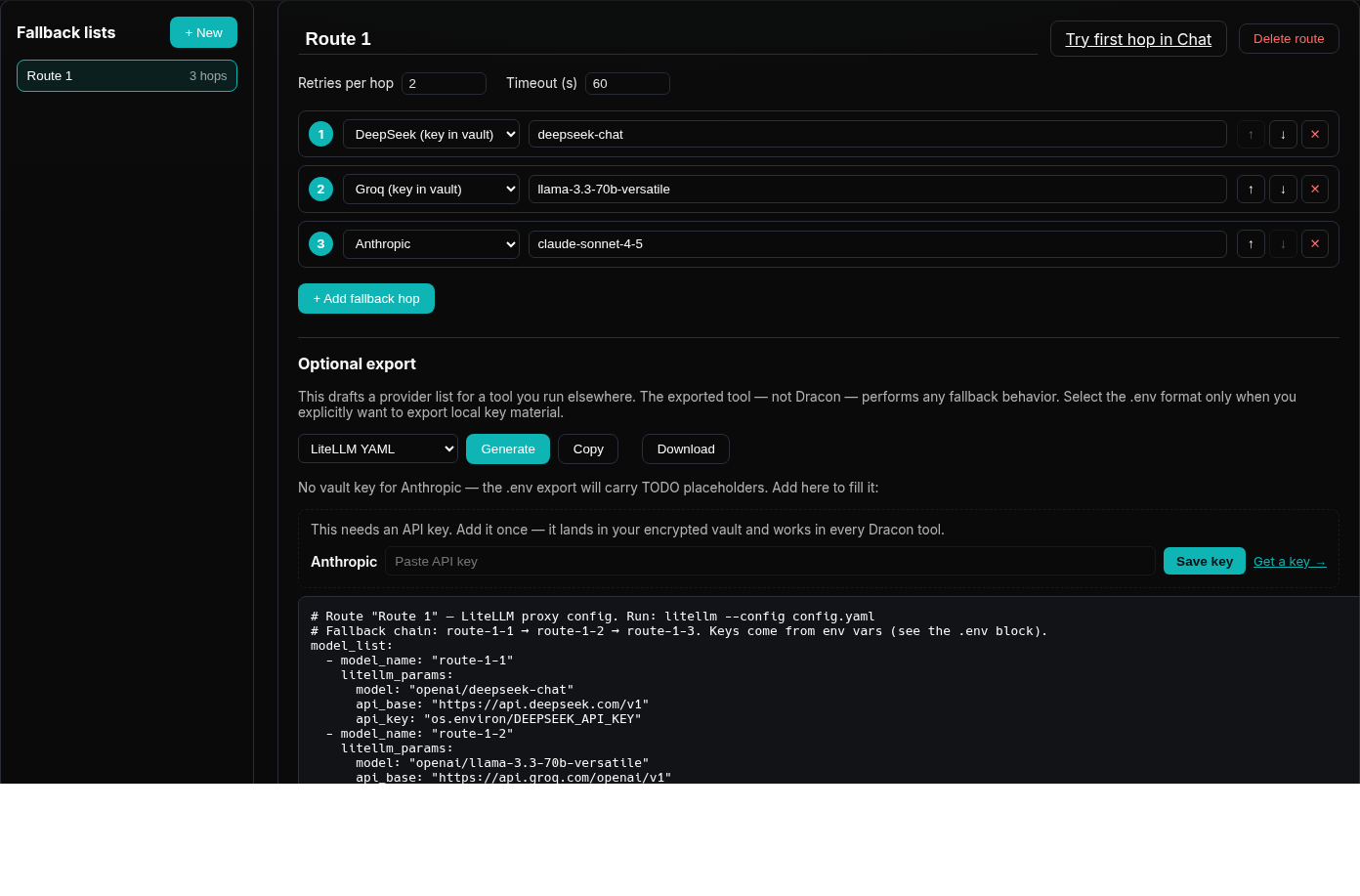Image resolution: width=1360 pixels, height=896 pixels.
Task: Open the DeepSeek provider dropdown
Action: coord(431,134)
